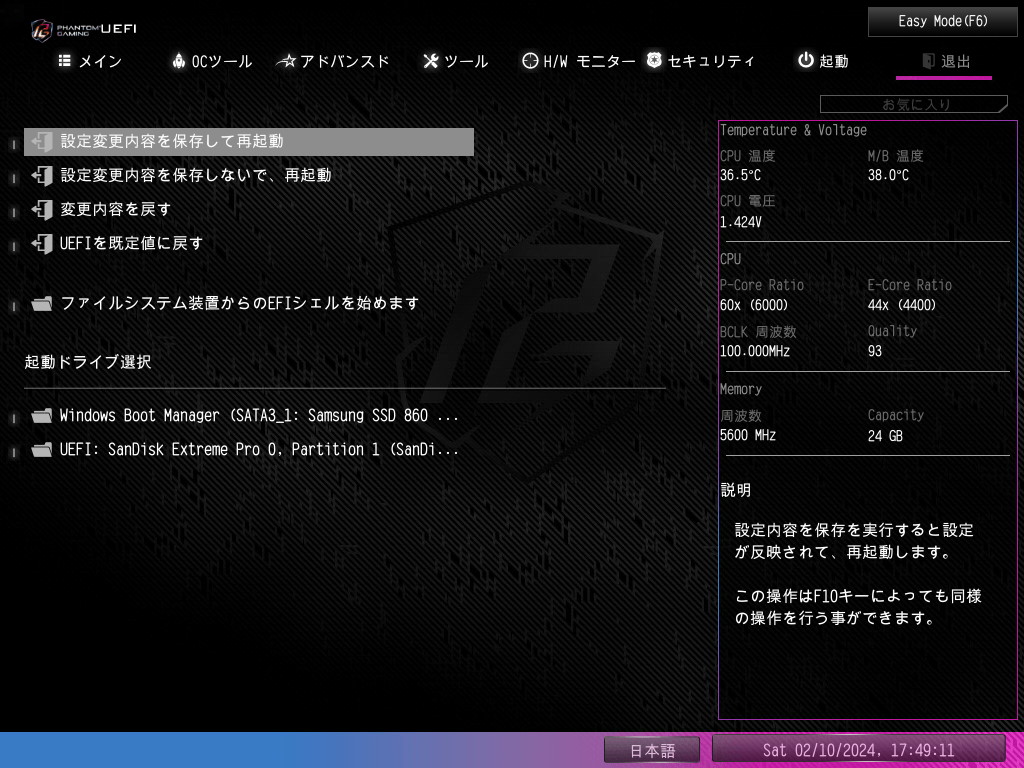Select 設定変更内容を保存して再起動
The image size is (1024, 768).
click(249, 142)
